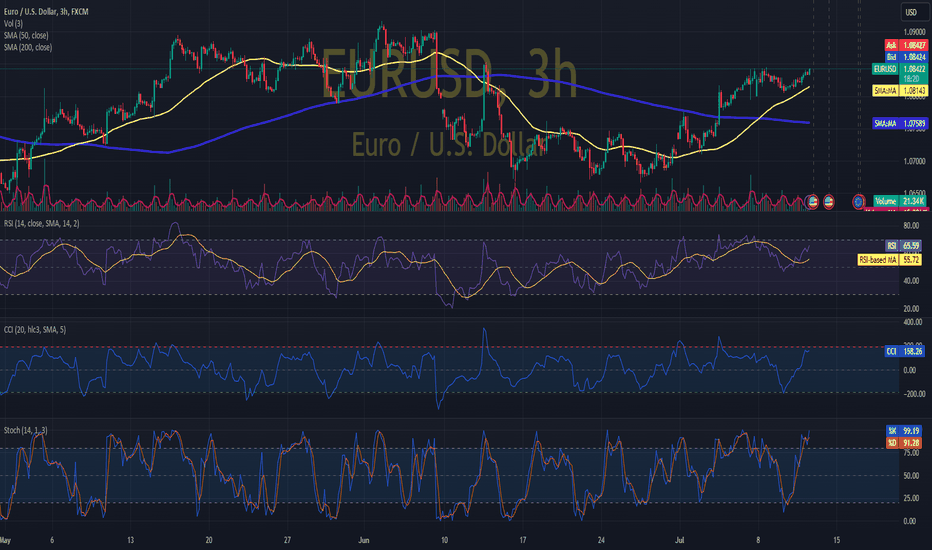
Task: Select the Vol (3) indicator legend
Action: click(x=13, y=23)
